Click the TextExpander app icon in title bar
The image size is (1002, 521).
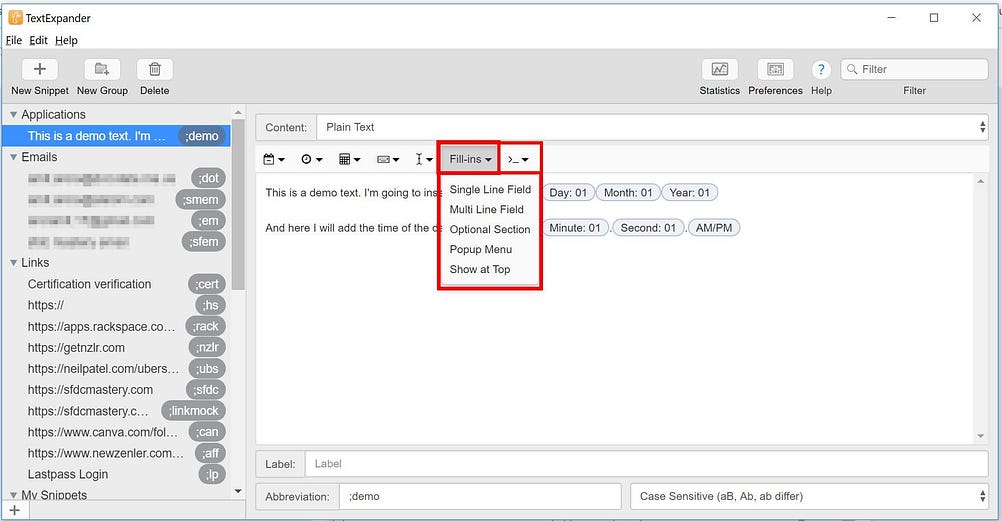point(15,18)
